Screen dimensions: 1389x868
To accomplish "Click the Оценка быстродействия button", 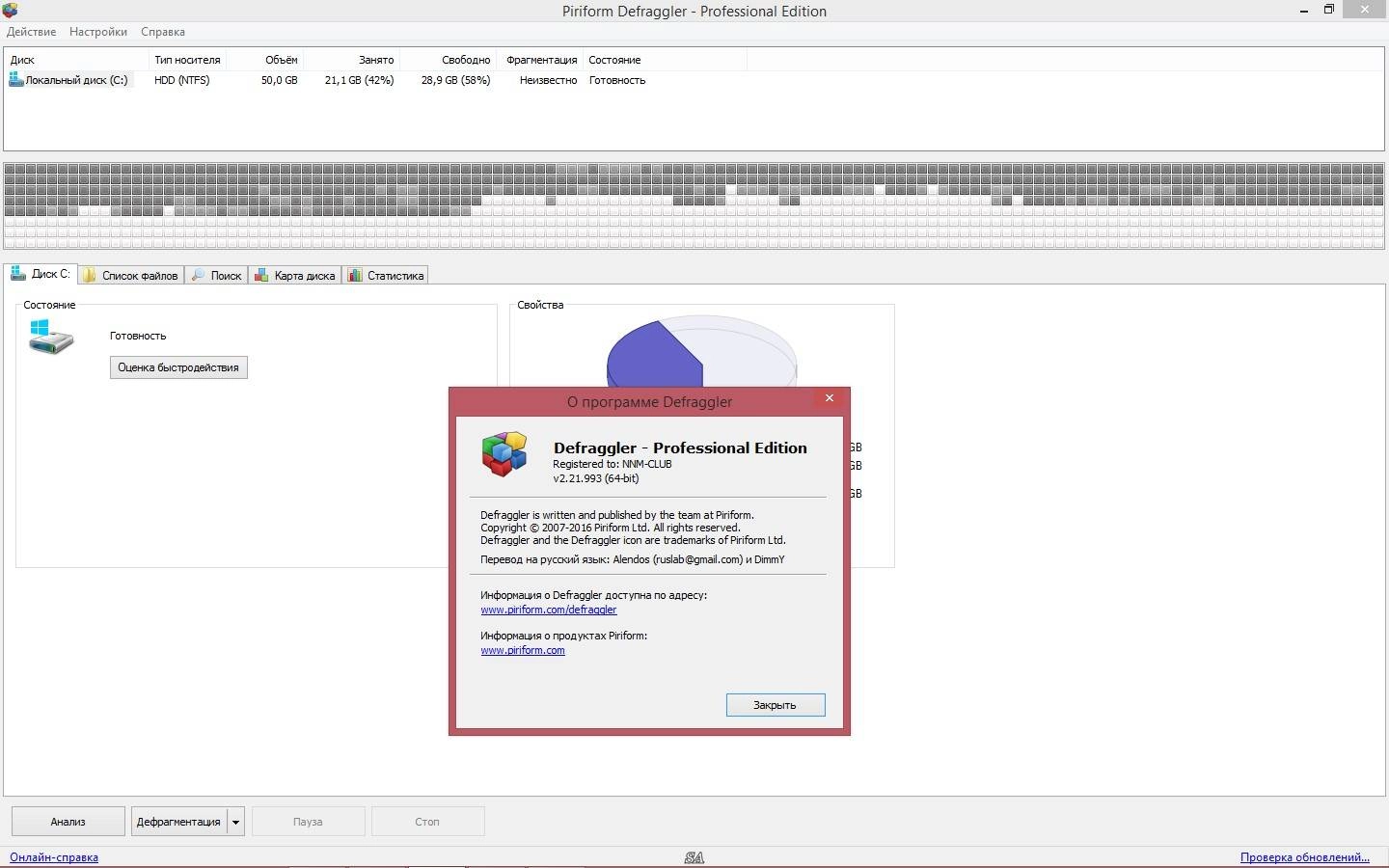I will (178, 367).
